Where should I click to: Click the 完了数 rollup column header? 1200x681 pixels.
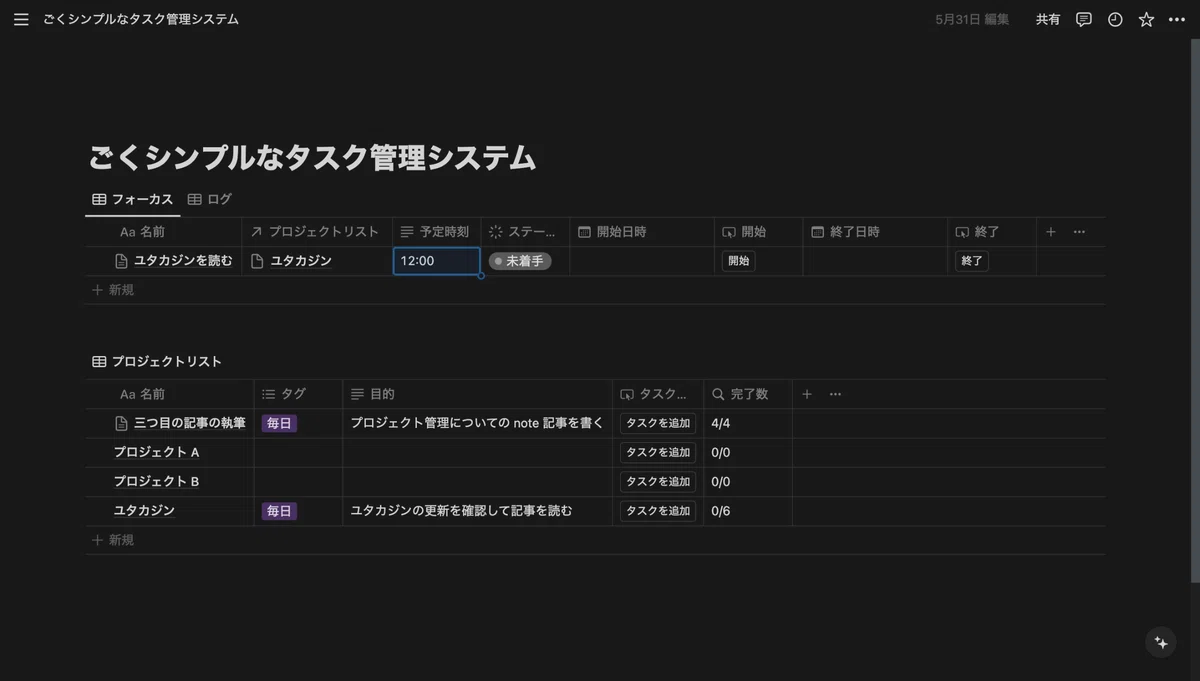[x=748, y=394]
